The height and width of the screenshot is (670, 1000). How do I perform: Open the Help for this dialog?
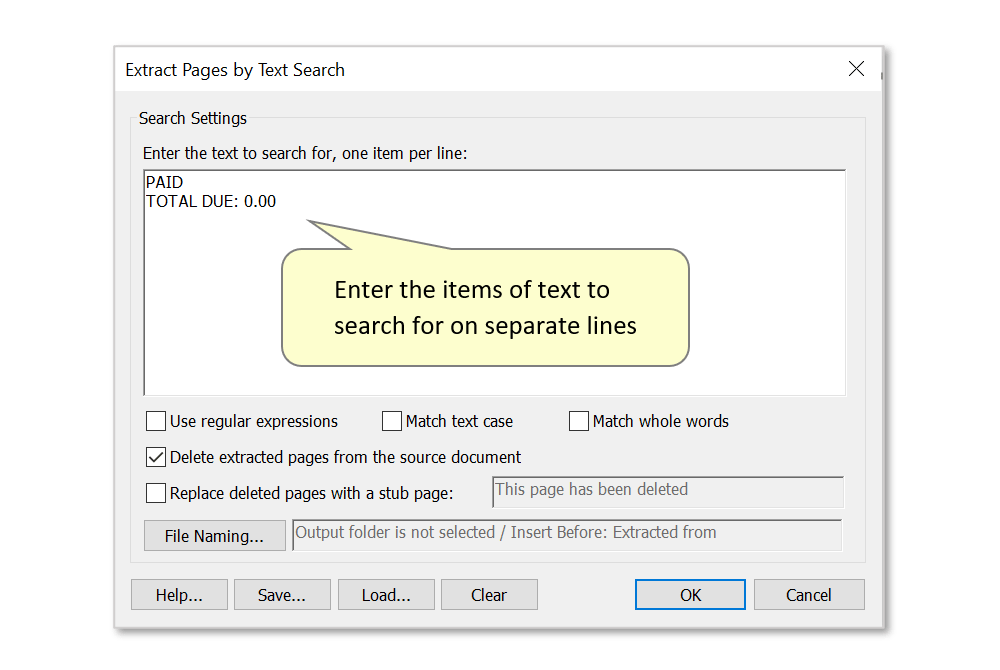pyautogui.click(x=179, y=594)
